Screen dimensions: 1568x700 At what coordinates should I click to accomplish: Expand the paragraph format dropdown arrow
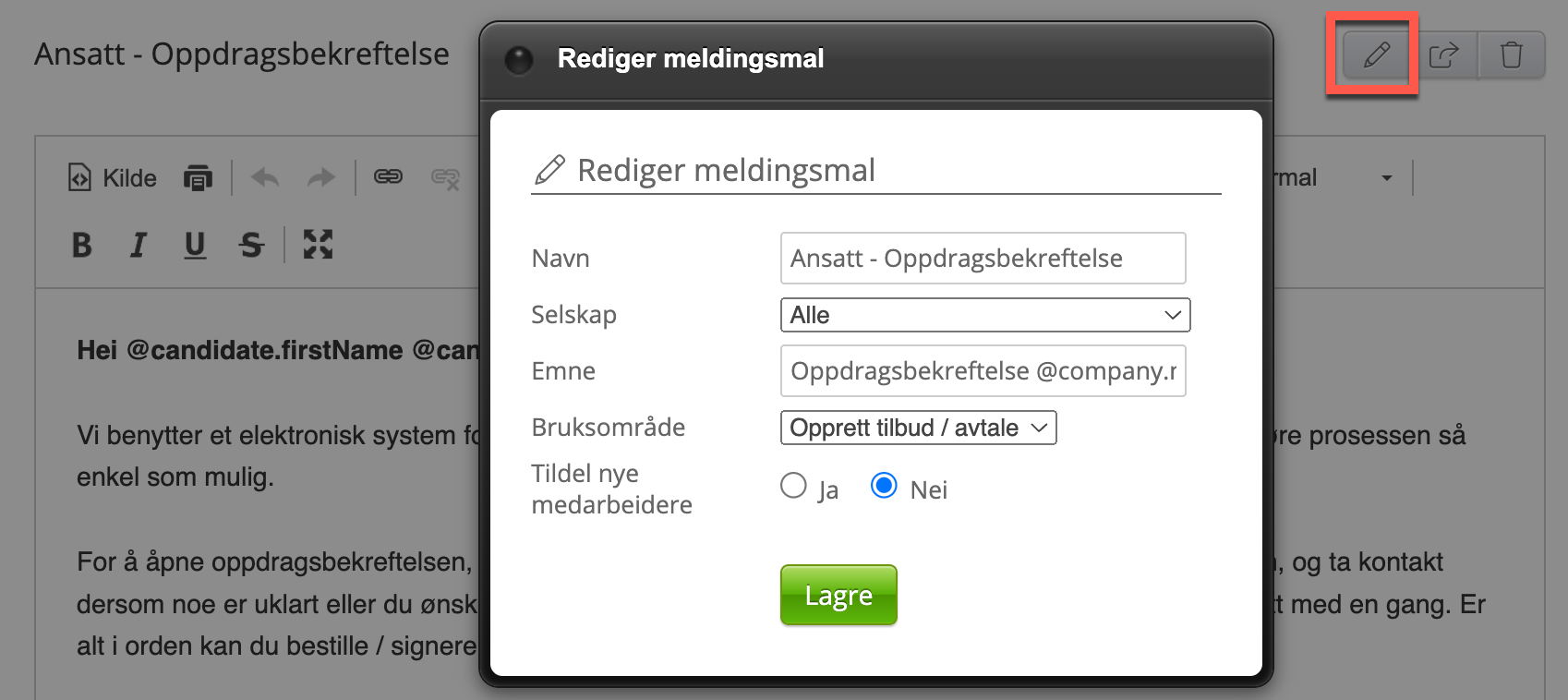tap(1386, 177)
